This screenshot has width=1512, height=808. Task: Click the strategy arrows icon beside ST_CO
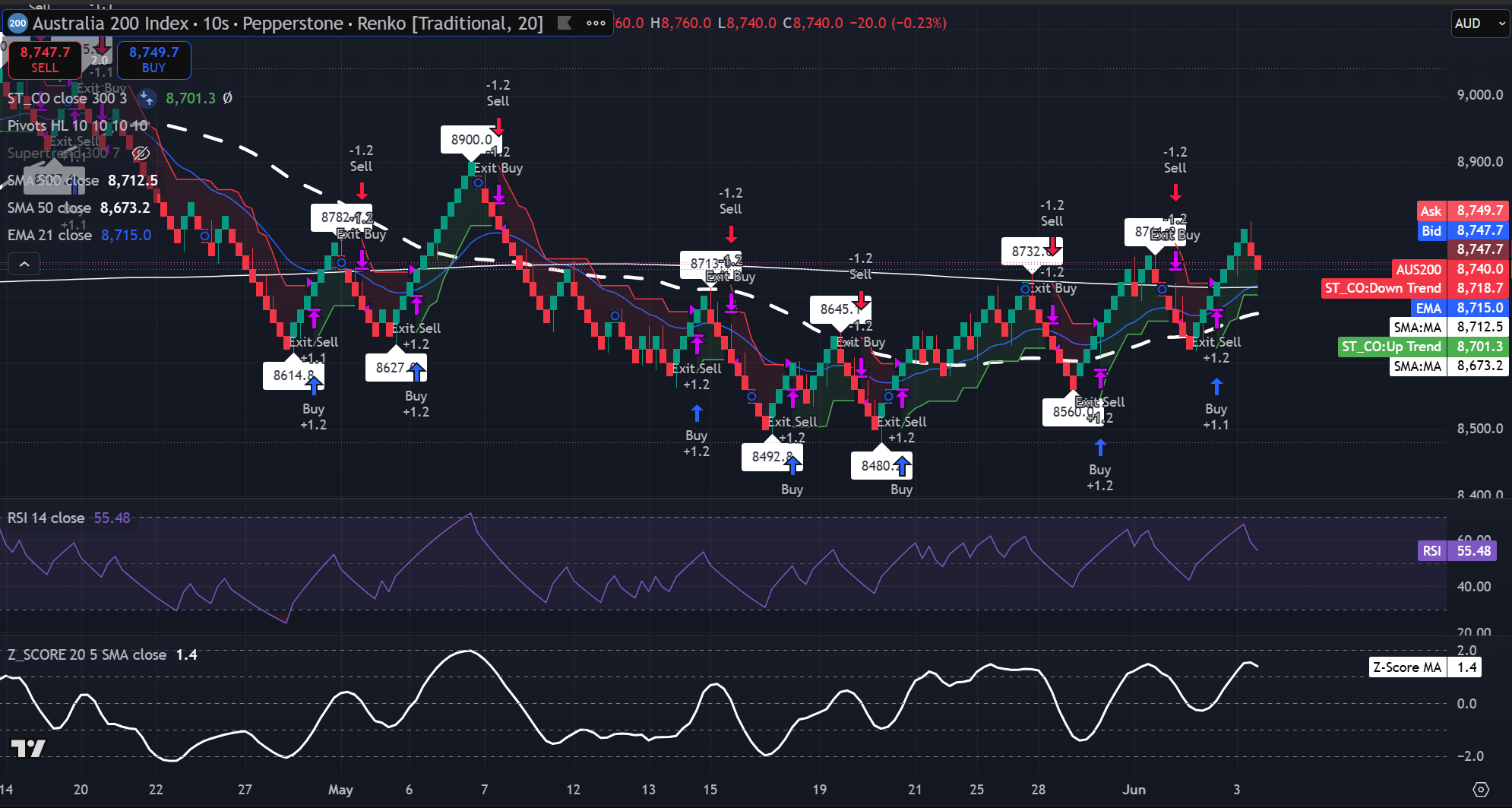147,98
